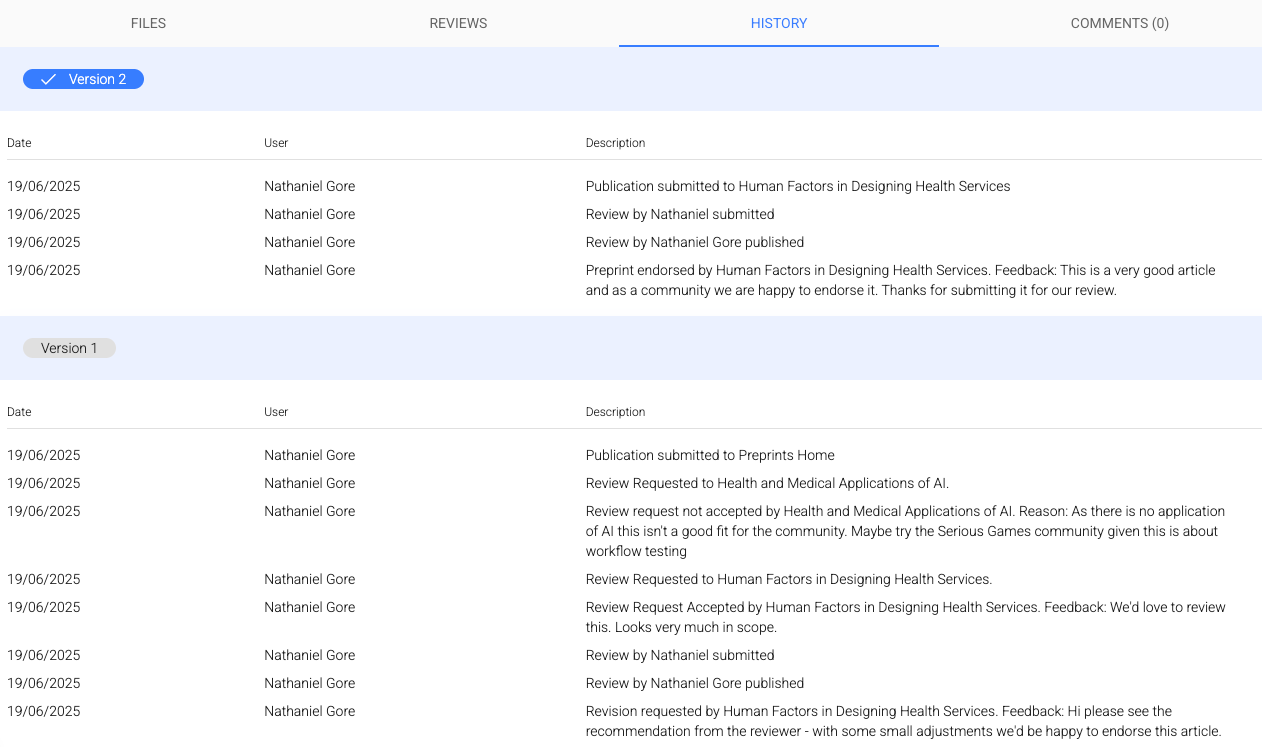The width and height of the screenshot is (1262, 747).
Task: Select the 'Preprint endorsed by Human Factors' entry
Action: click(900, 280)
